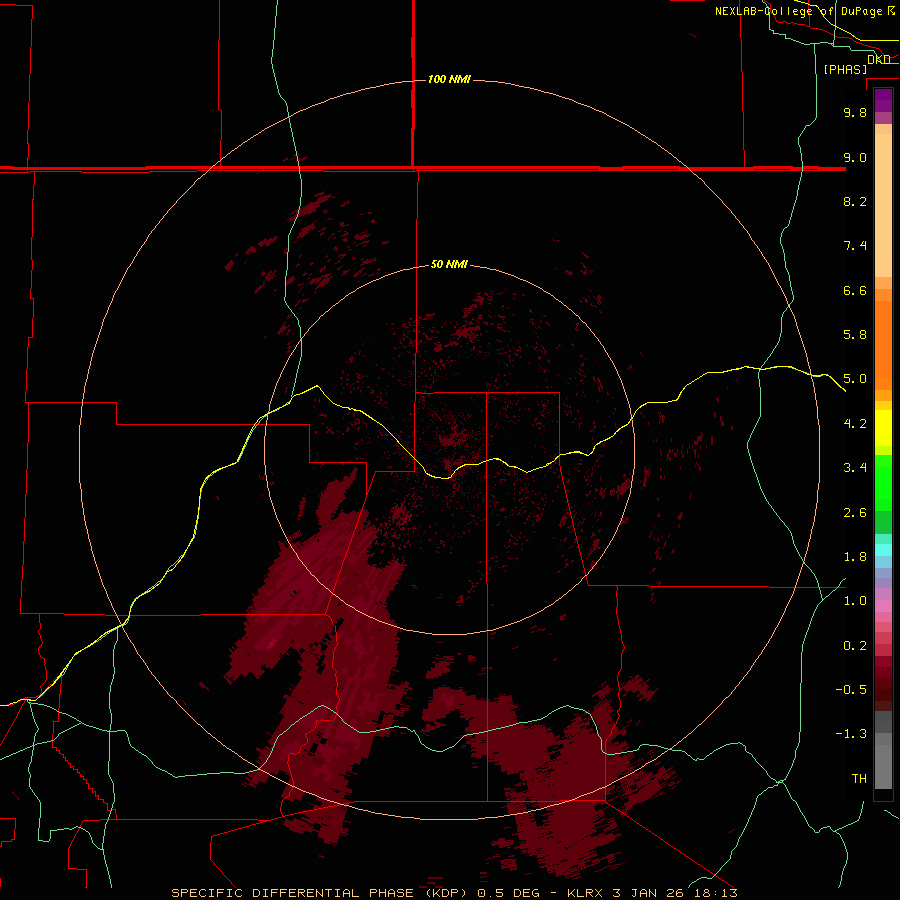Screen dimensions: 900x900
Task: Pick the gray segment at color bar bottom
Action: [883, 767]
